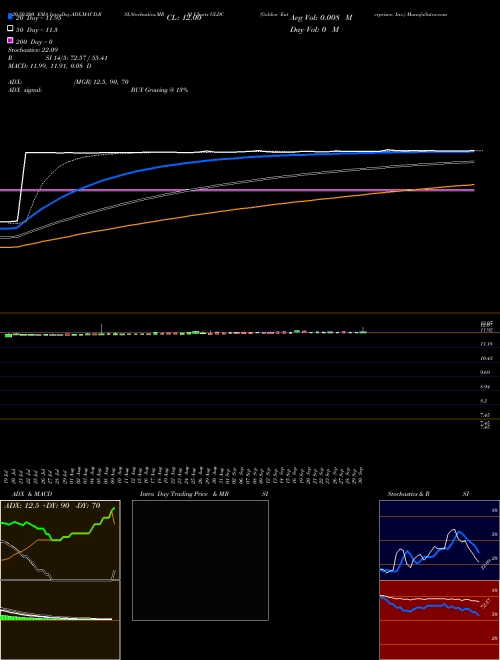
Task: Open the ADX indicator chart with green line
Action: tap(60, 540)
